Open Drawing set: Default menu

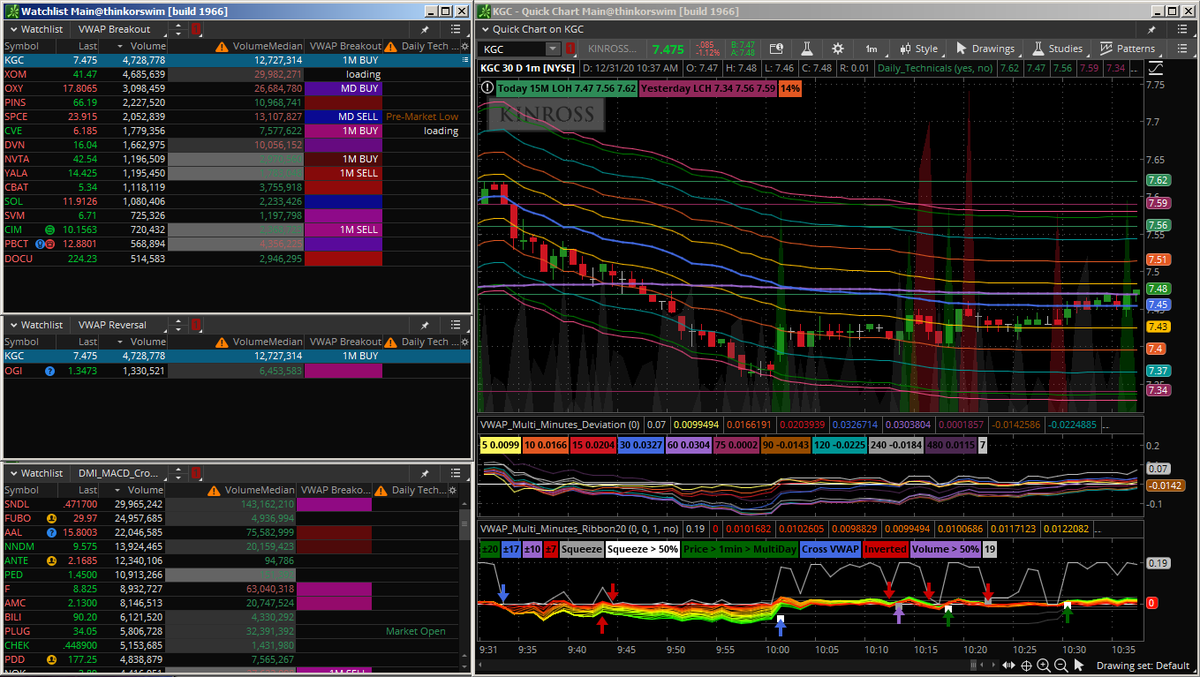(x=1143, y=665)
